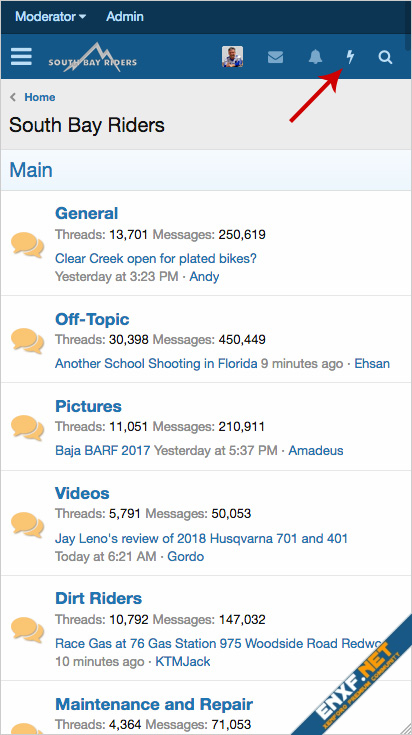Open the Off-Topic forum
This screenshot has height=735, width=412.
pyautogui.click(x=92, y=319)
